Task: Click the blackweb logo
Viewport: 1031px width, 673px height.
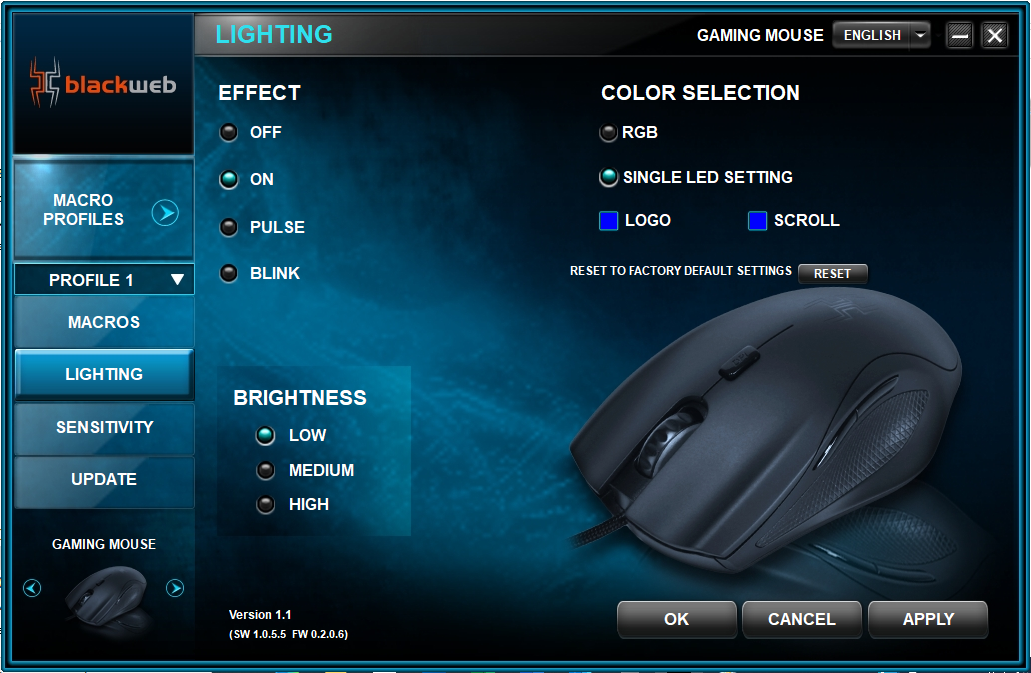Action: (x=103, y=83)
